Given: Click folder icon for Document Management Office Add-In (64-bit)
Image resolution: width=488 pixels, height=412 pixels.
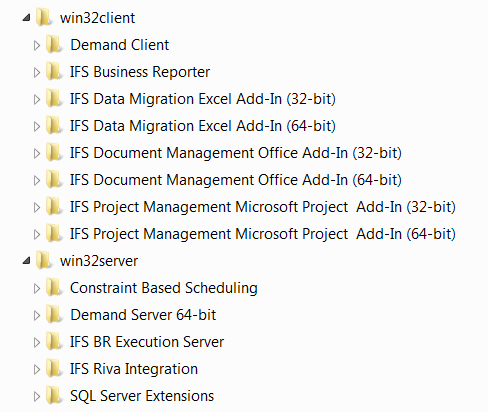Looking at the screenshot, I should pos(54,179).
